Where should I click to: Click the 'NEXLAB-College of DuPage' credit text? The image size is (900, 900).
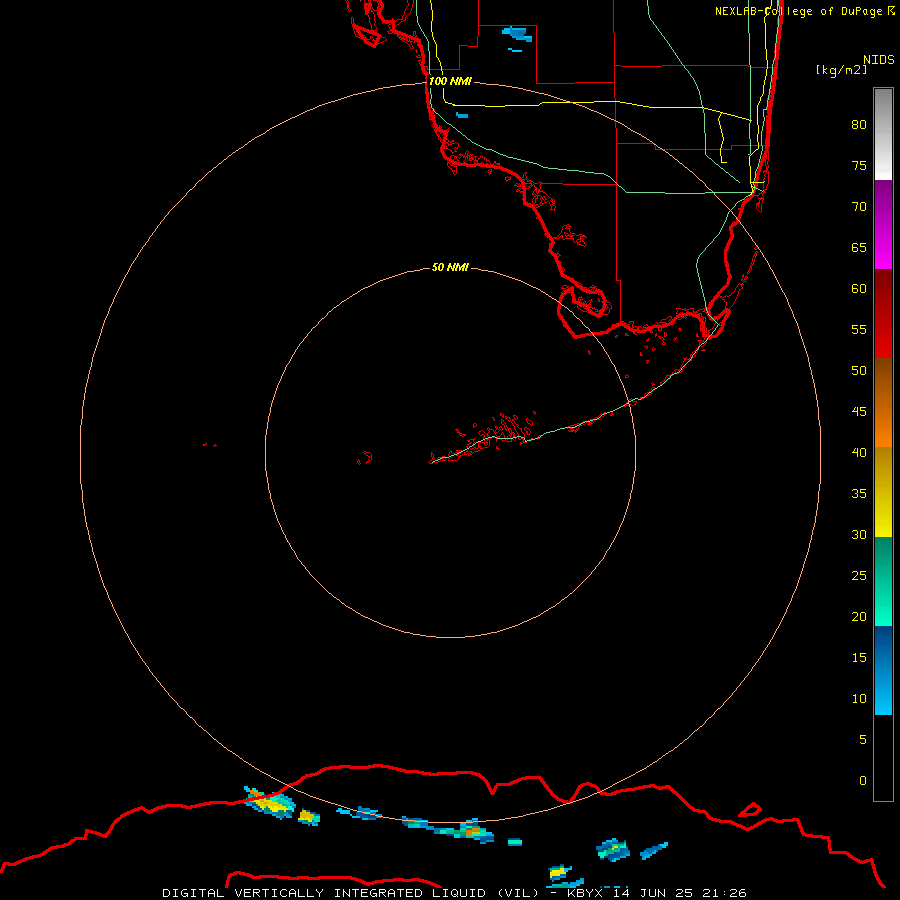(x=798, y=11)
